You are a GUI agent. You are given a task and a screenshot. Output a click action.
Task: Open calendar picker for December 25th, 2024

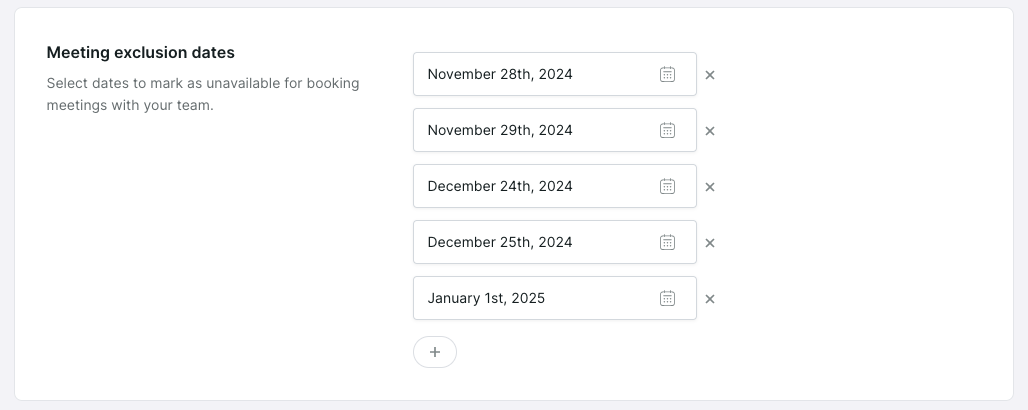(x=667, y=242)
